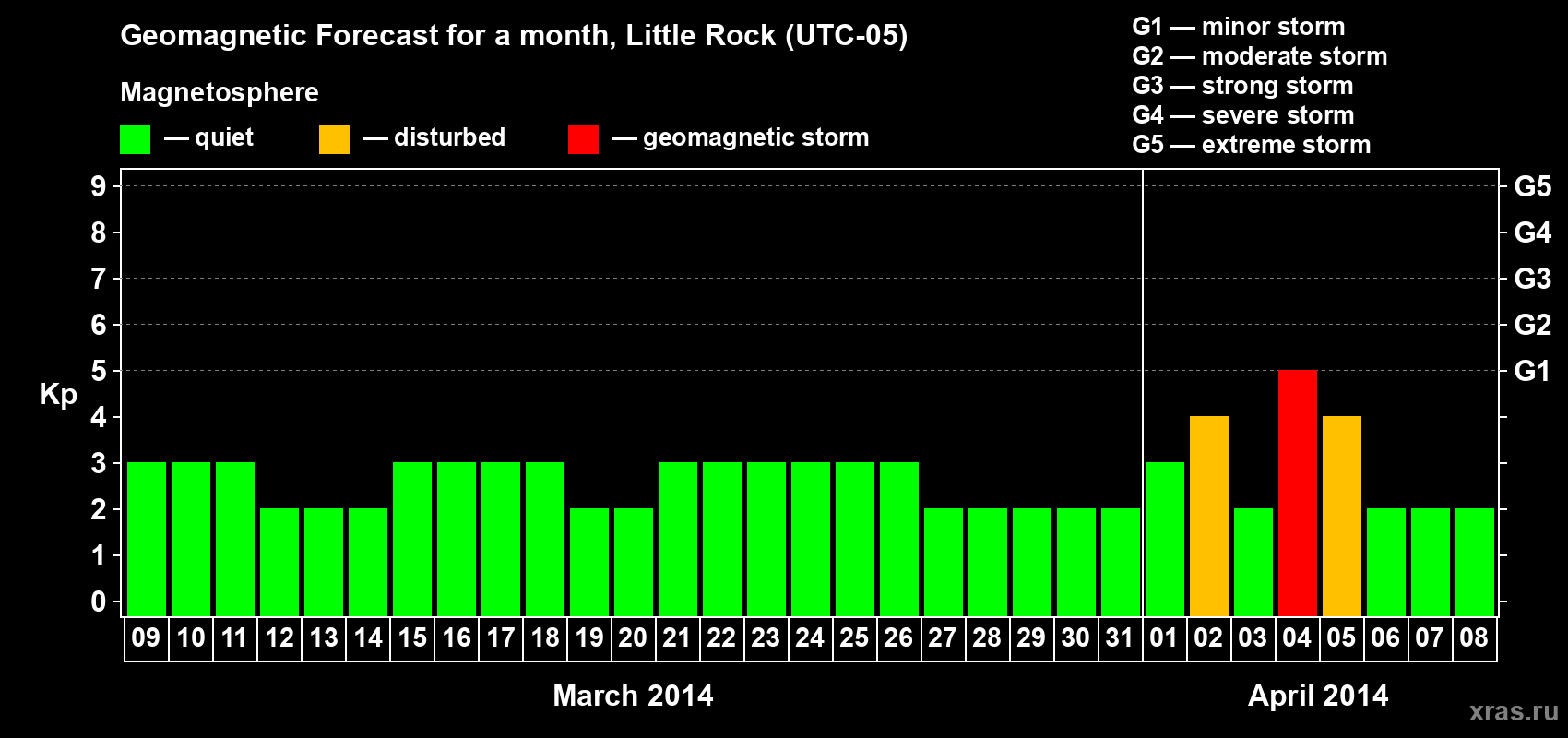Image resolution: width=1568 pixels, height=738 pixels.
Task: Click the G1 right axis label
Action: [1533, 371]
